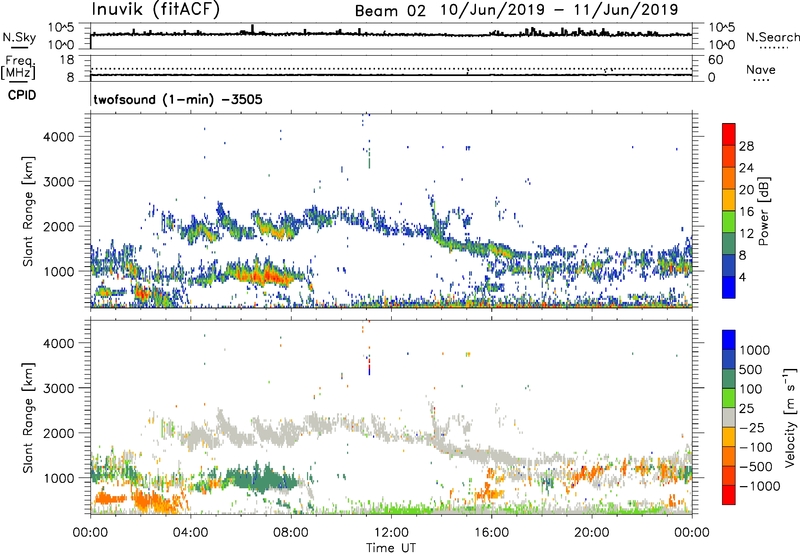This screenshot has height=554, width=800.
Task: Click the -25 tick on velocity colorbar
Action: 753,427
